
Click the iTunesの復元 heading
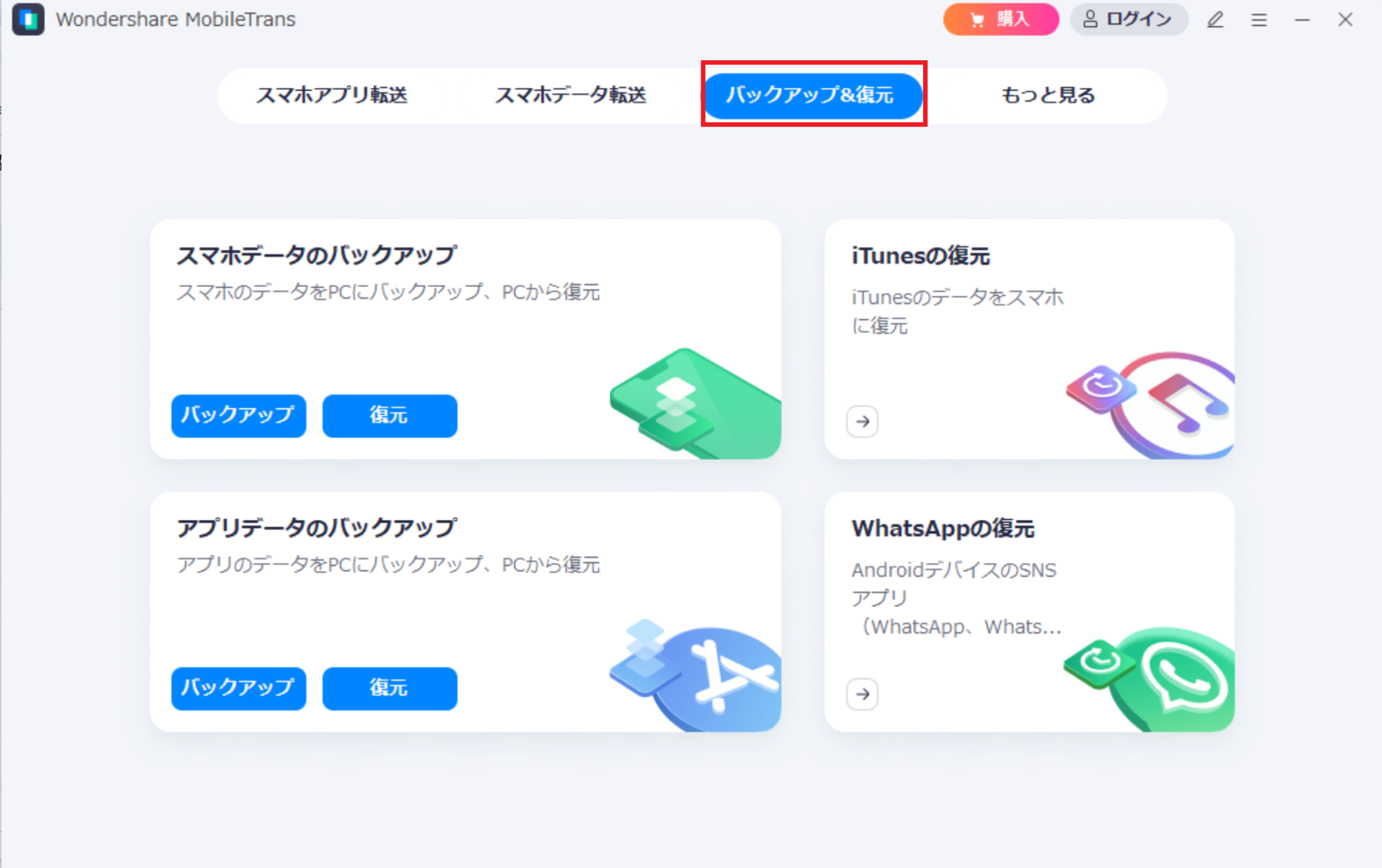tap(920, 256)
